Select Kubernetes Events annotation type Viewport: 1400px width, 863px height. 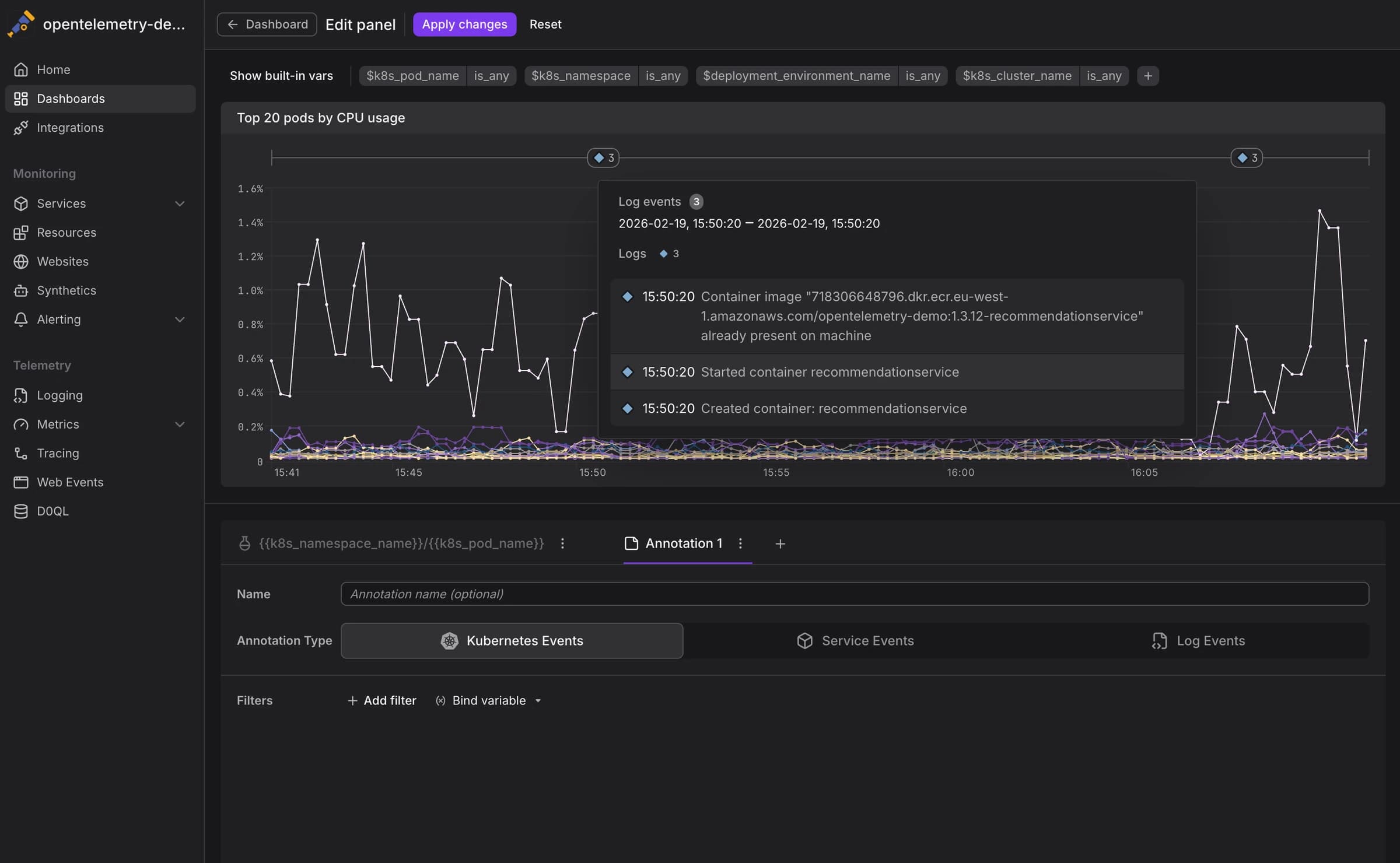512,641
